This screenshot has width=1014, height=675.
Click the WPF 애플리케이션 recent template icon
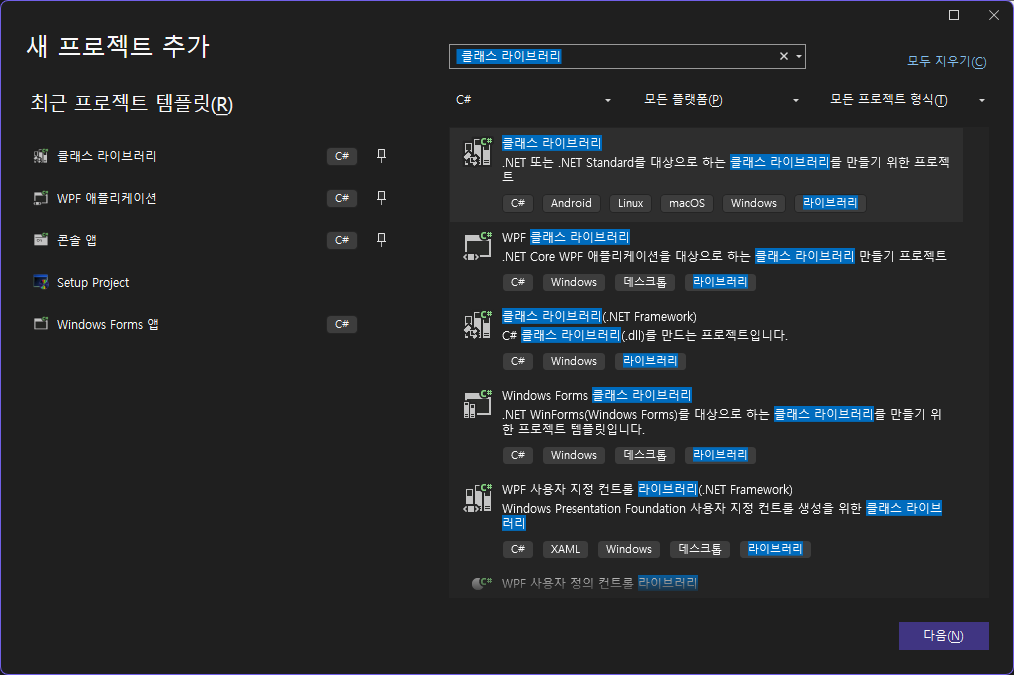40,198
